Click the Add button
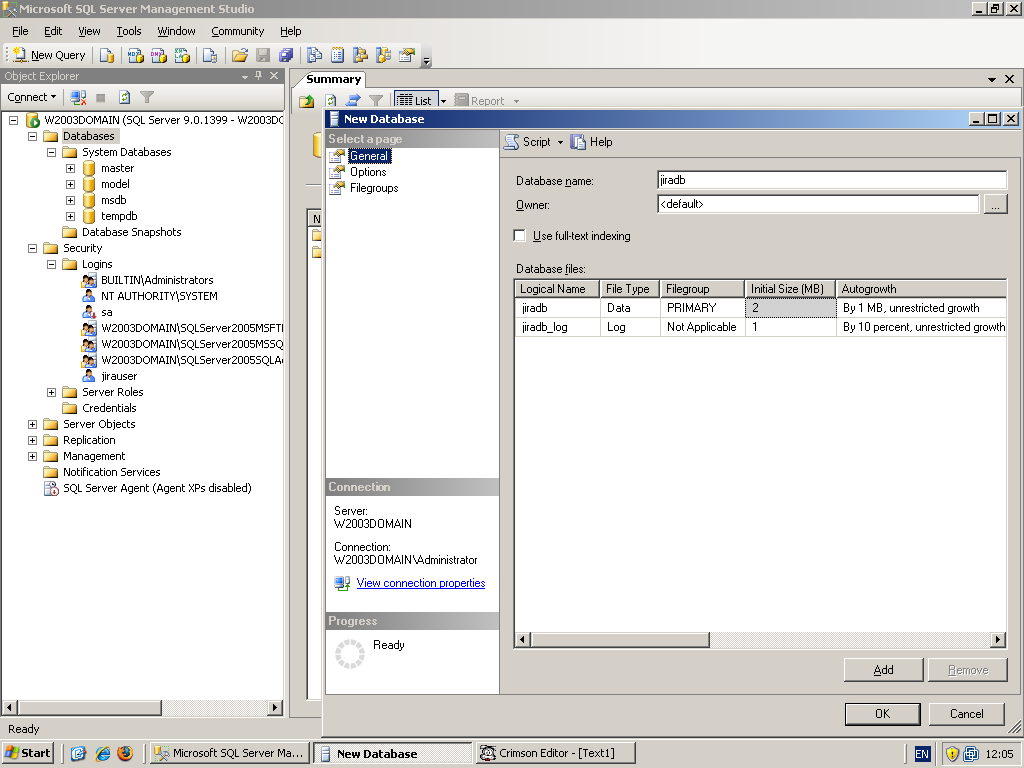This screenshot has height=768, width=1024. (884, 670)
